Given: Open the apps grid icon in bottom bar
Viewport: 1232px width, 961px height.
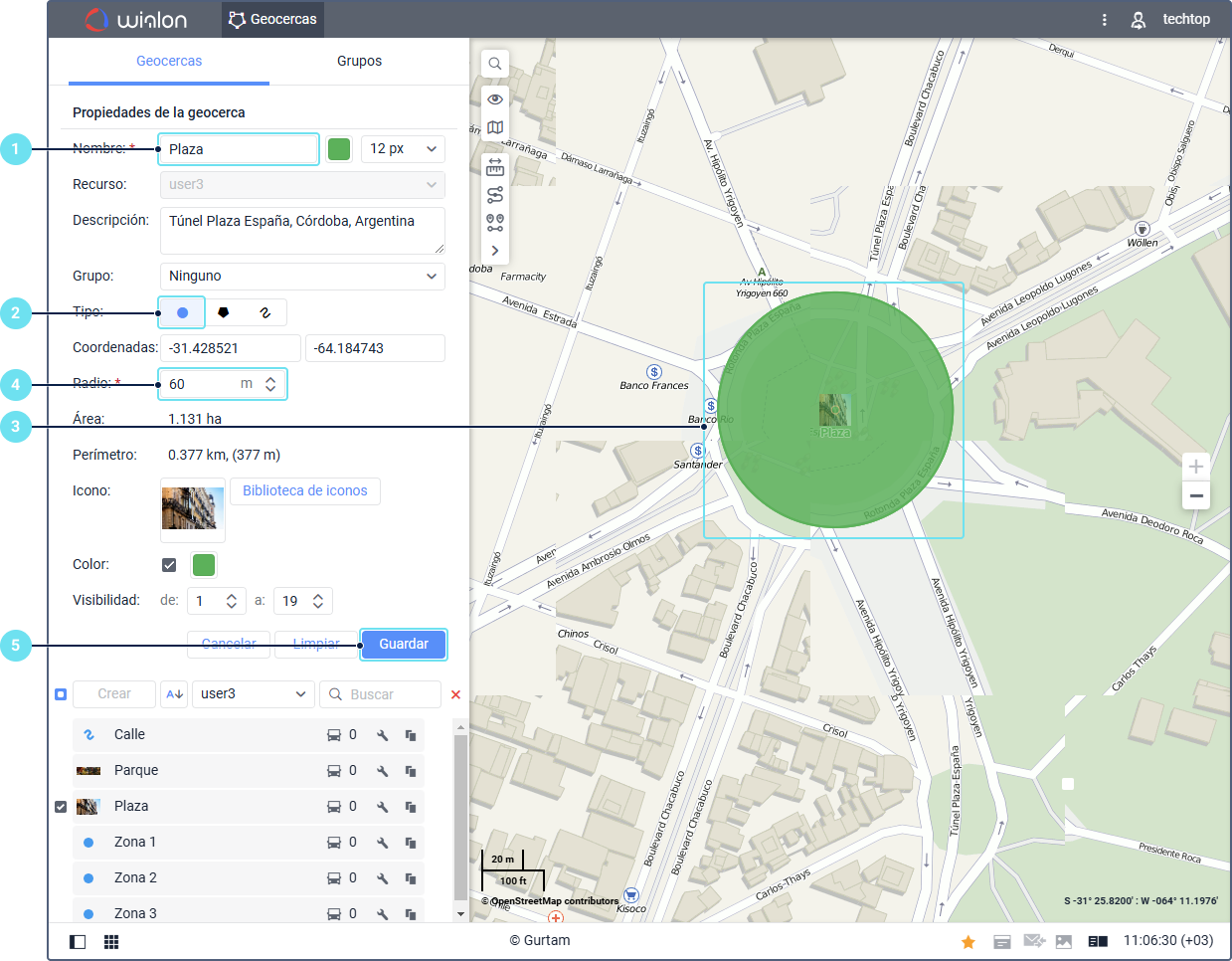Looking at the screenshot, I should (x=111, y=941).
